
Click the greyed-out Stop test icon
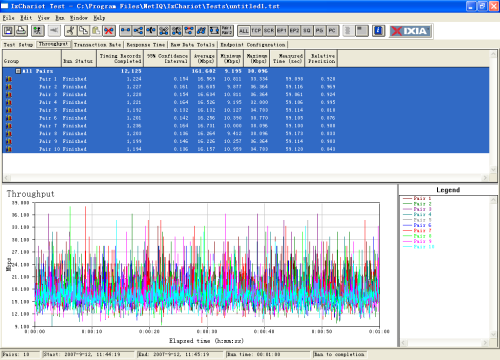pyautogui.click(x=54, y=31)
